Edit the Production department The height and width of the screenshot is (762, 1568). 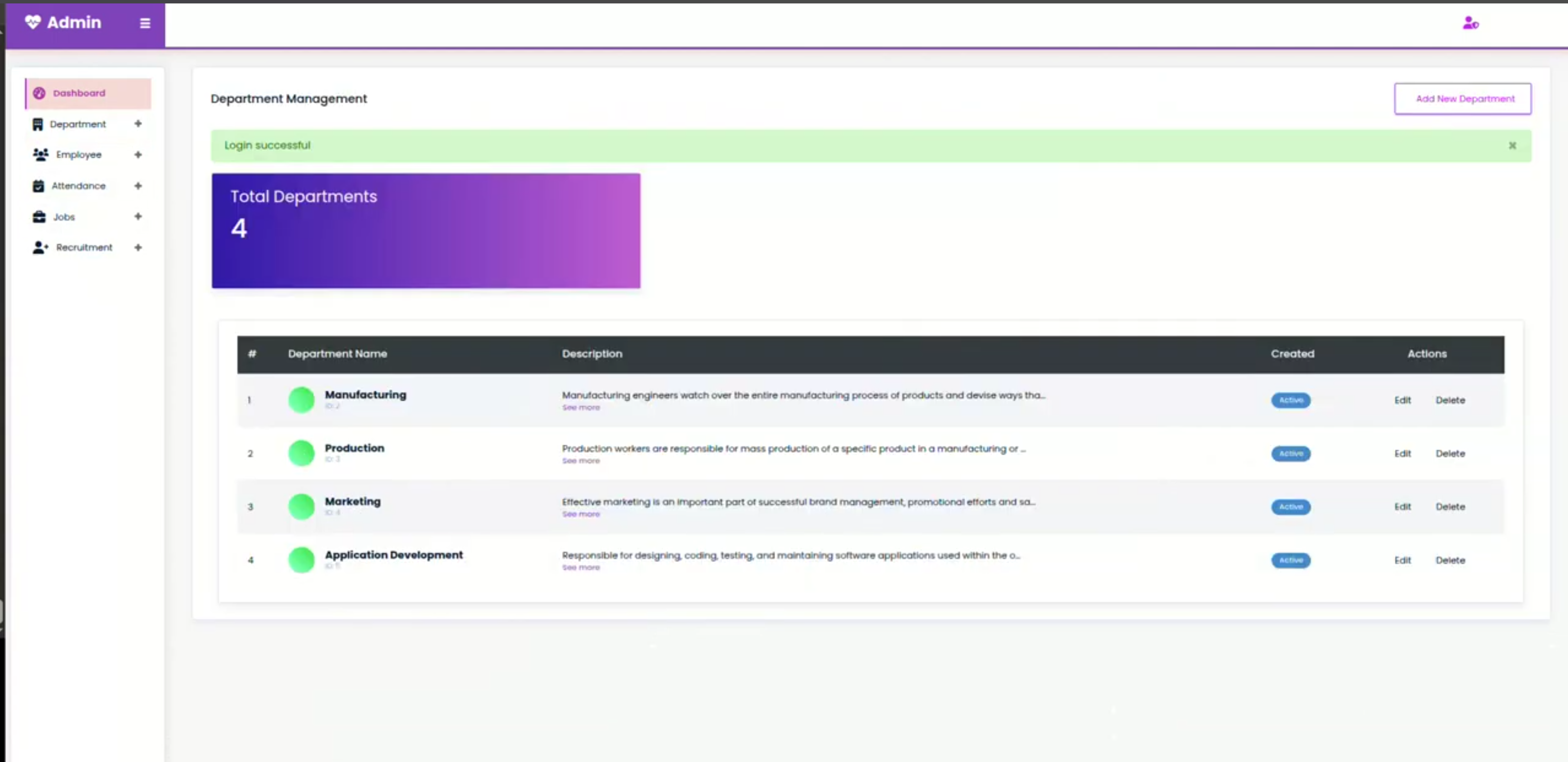1402,454
